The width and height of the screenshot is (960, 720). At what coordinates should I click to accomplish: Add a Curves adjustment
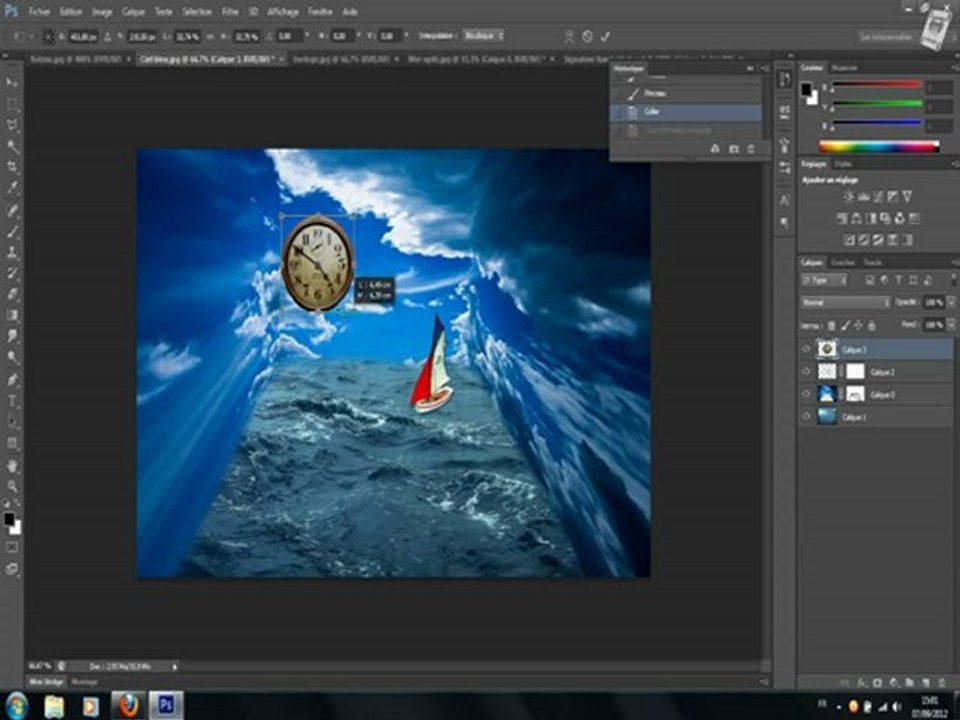(x=879, y=197)
